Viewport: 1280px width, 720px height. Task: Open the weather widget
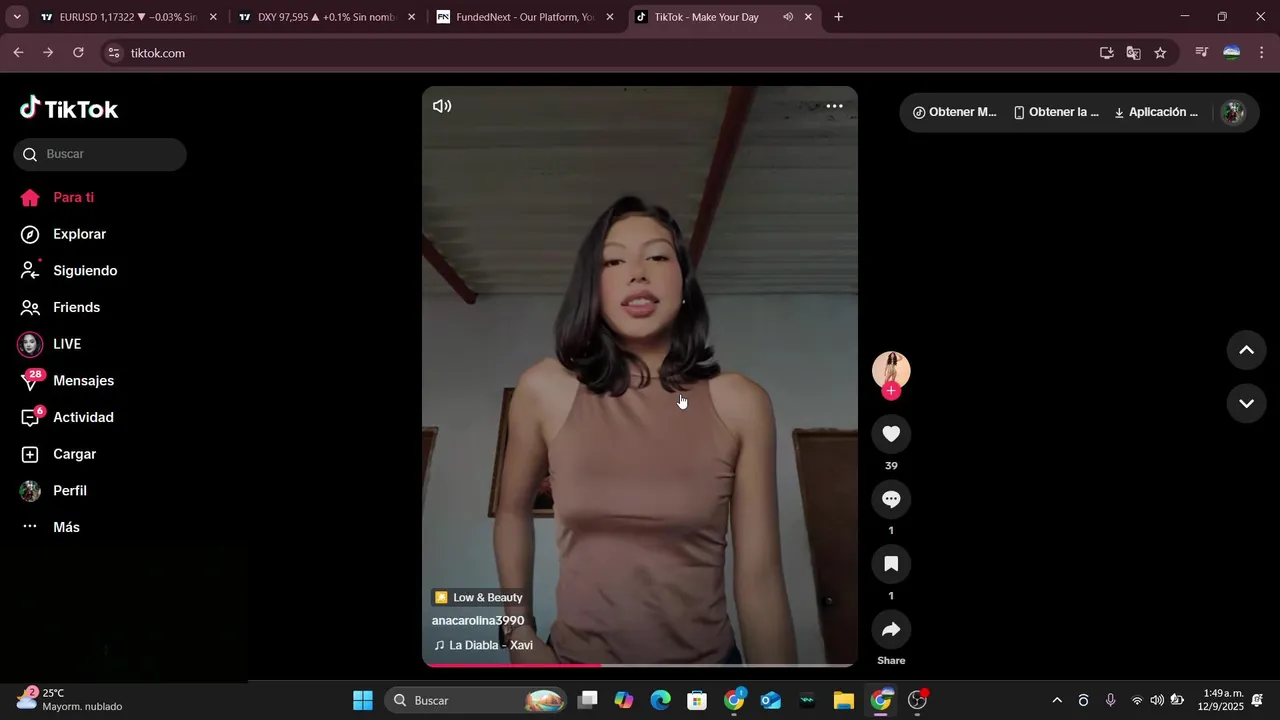(x=70, y=700)
